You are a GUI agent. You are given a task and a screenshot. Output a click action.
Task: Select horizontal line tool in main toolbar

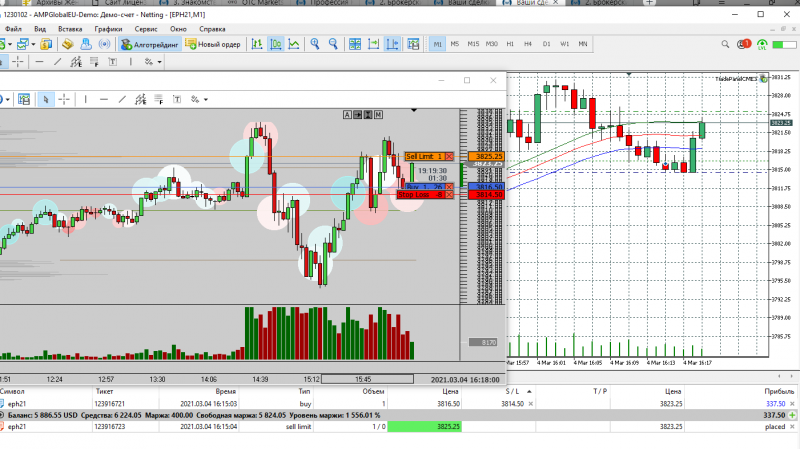[x=39, y=62]
